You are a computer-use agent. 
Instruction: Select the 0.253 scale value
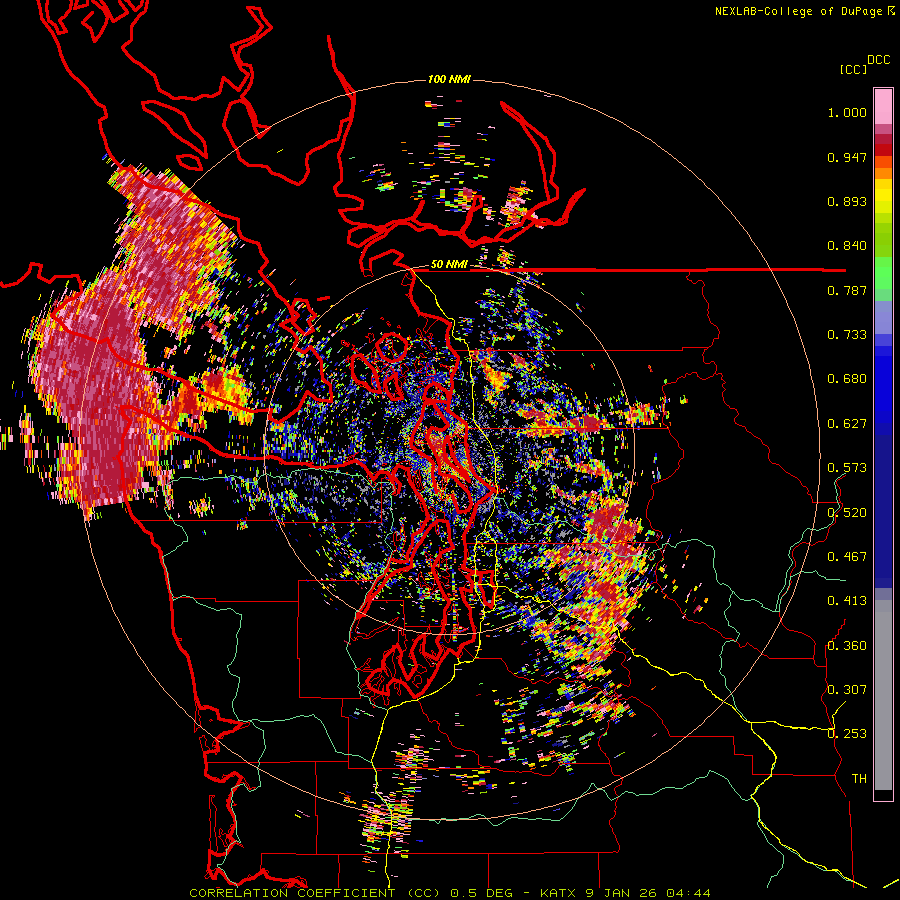[847, 734]
